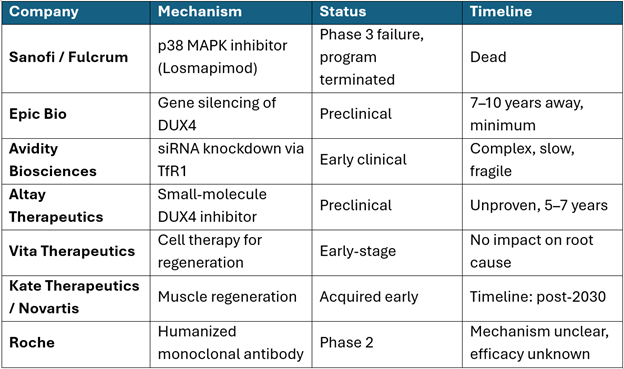Select the Altay Therapeutics cell
The width and height of the screenshot is (624, 369).
coord(76,207)
